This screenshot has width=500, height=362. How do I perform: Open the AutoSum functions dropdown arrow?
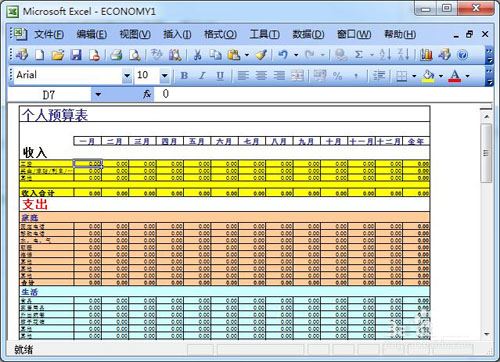[x=372, y=55]
